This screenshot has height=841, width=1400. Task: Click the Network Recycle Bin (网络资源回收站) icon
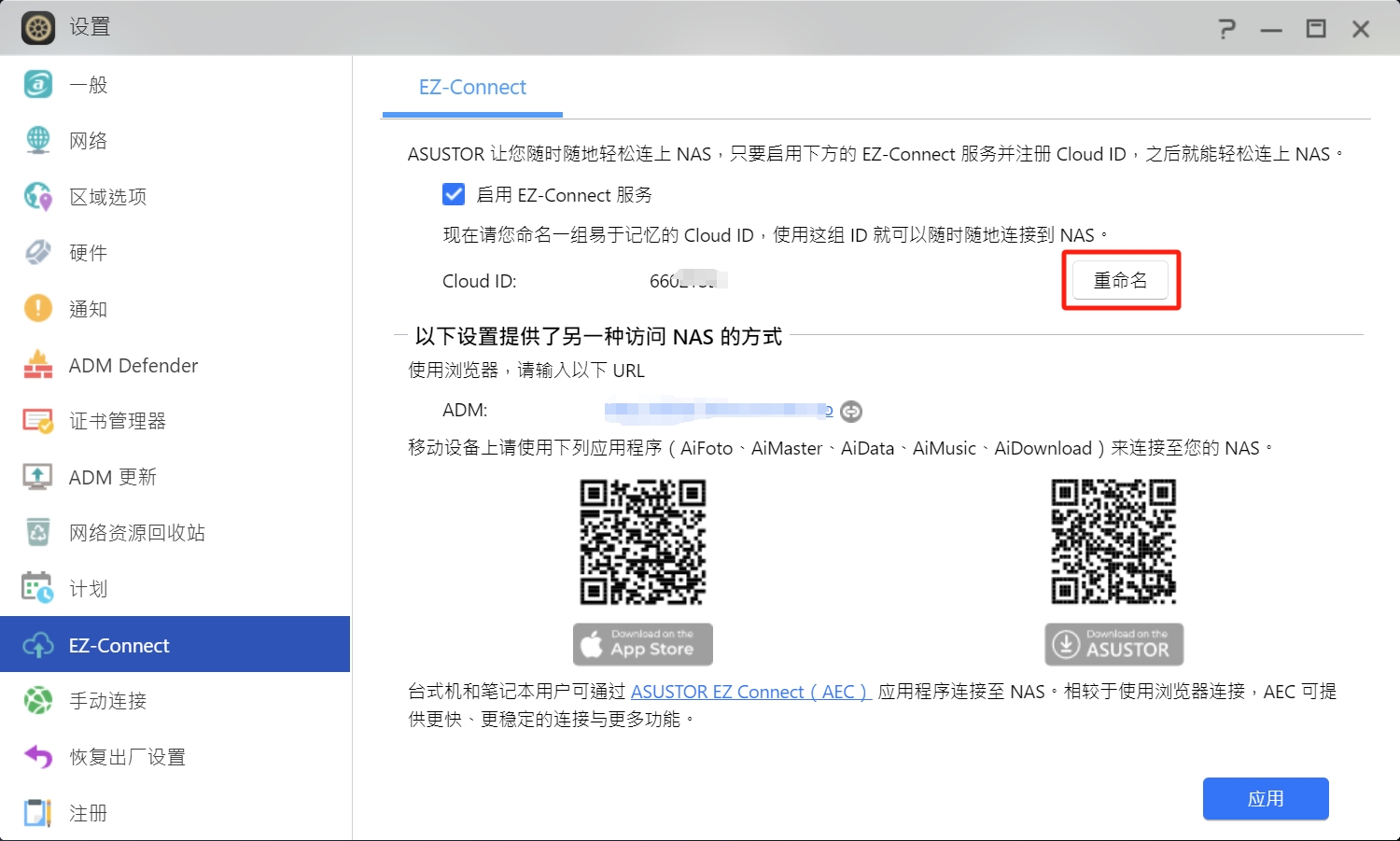coord(38,533)
